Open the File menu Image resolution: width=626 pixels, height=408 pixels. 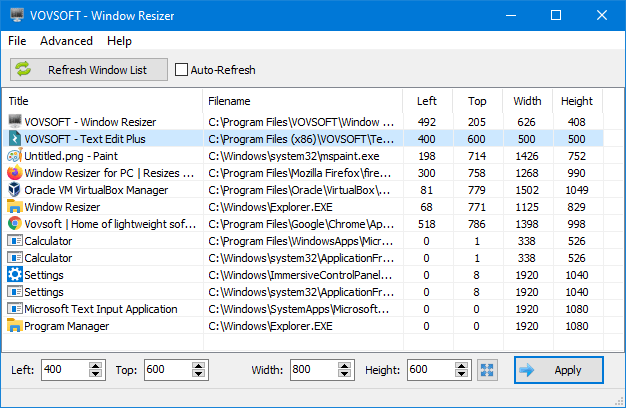pos(18,41)
